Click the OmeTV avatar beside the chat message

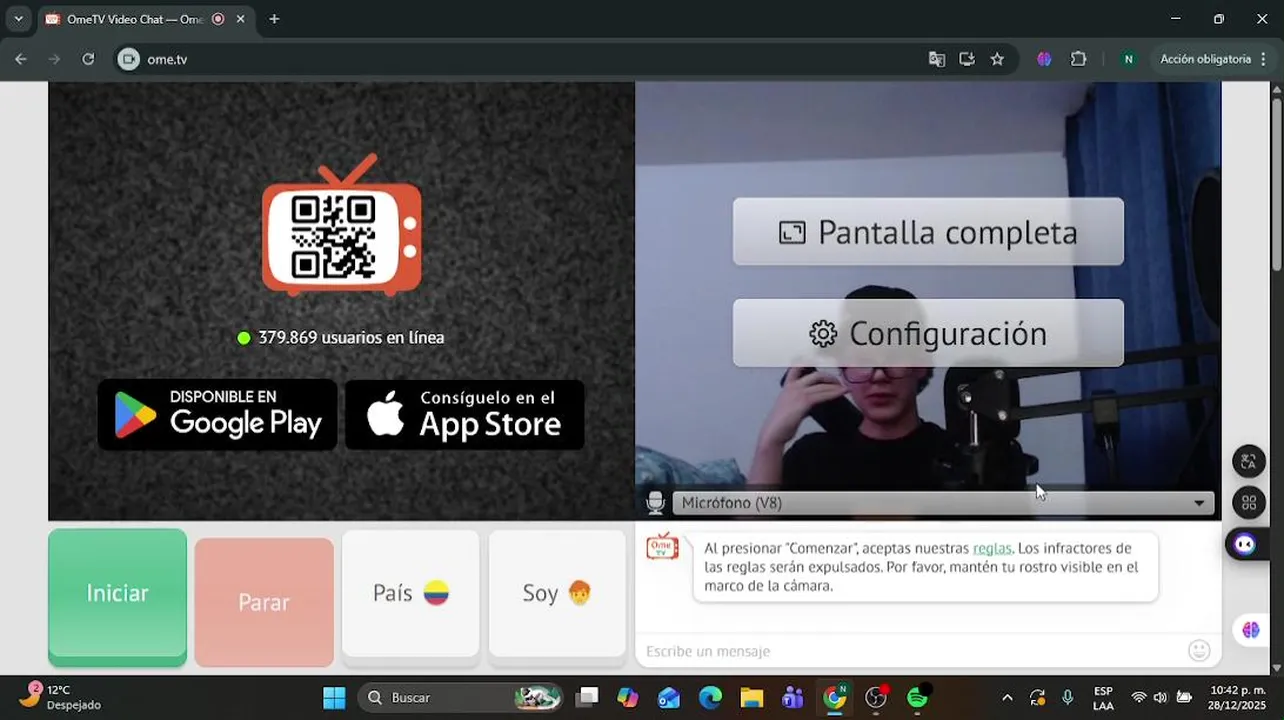[x=662, y=546]
